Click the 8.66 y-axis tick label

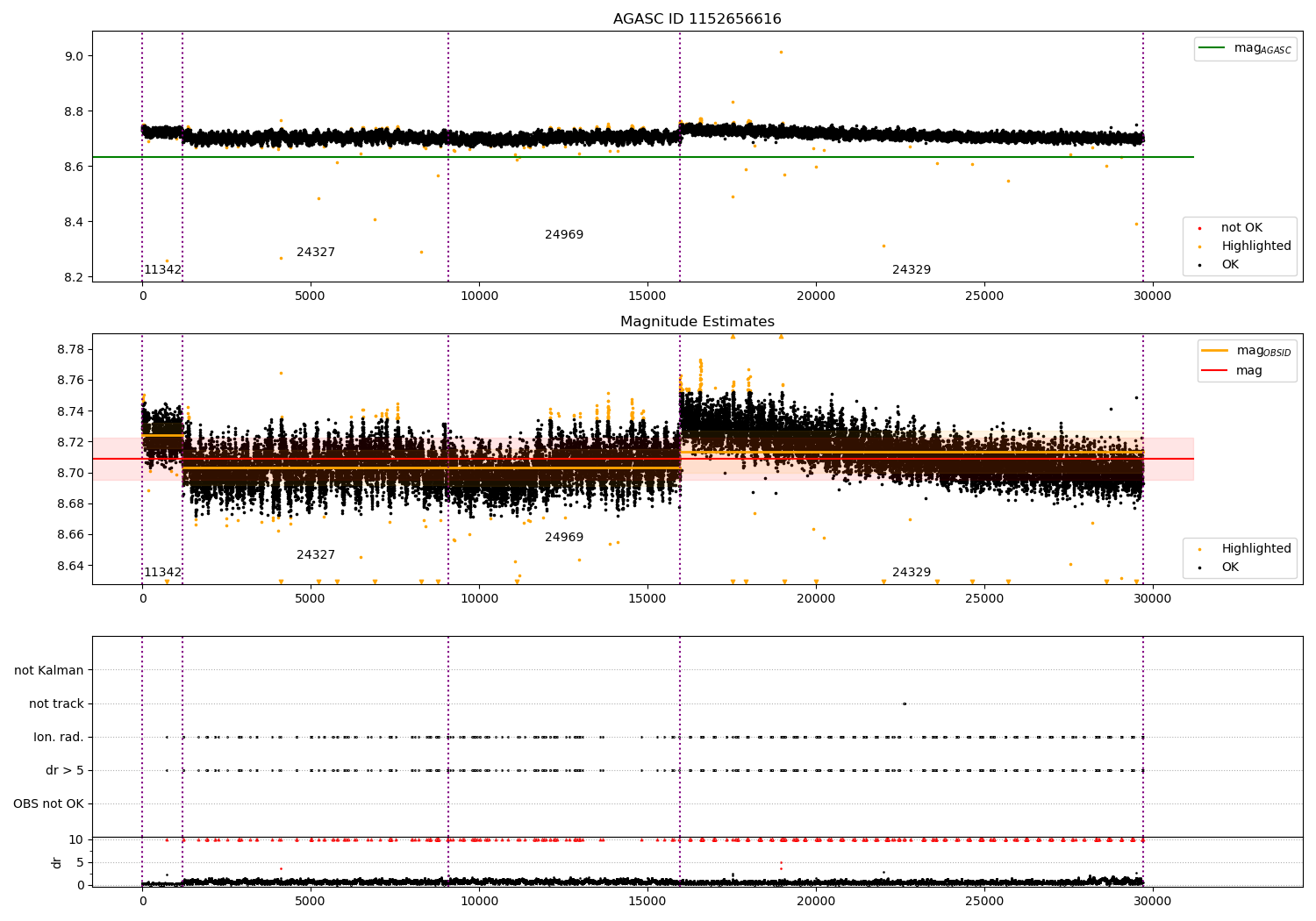click(70, 535)
